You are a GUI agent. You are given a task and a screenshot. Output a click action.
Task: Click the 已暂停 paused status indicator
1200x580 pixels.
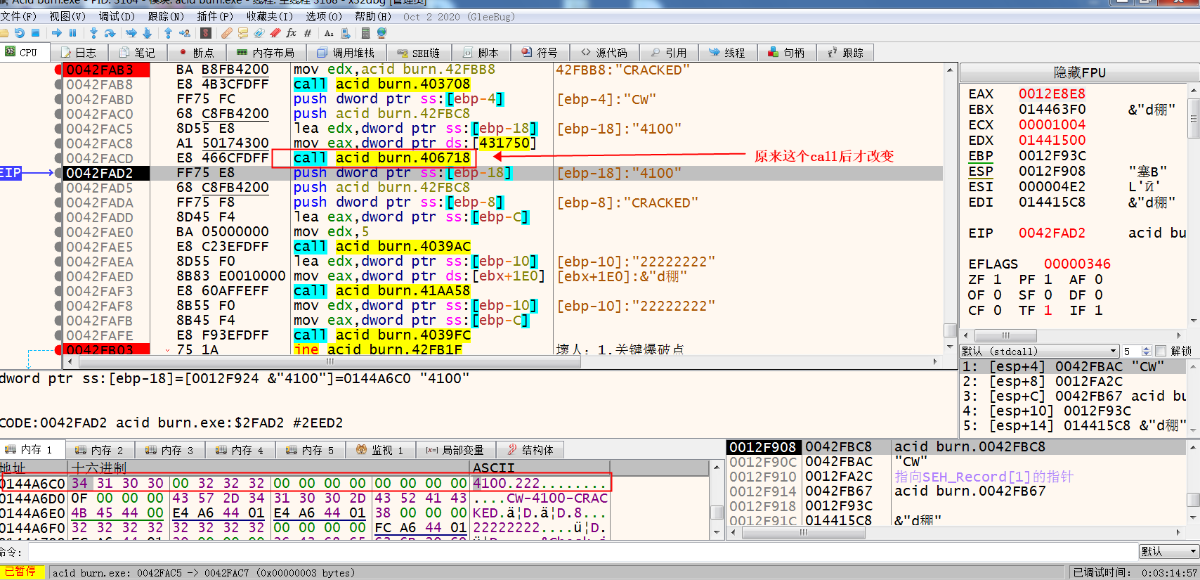click(21, 572)
